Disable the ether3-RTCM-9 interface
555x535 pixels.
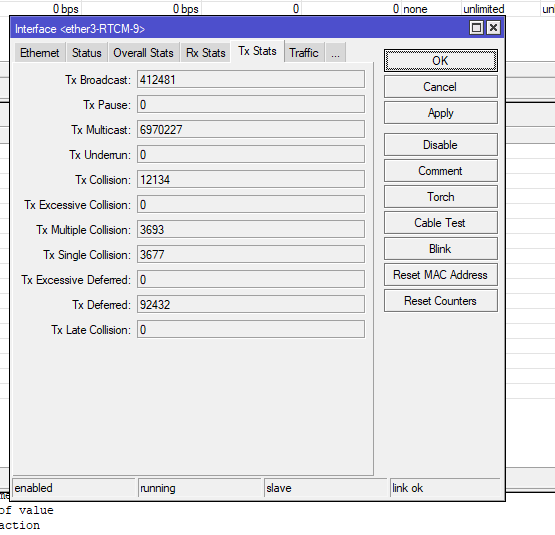[x=441, y=145]
